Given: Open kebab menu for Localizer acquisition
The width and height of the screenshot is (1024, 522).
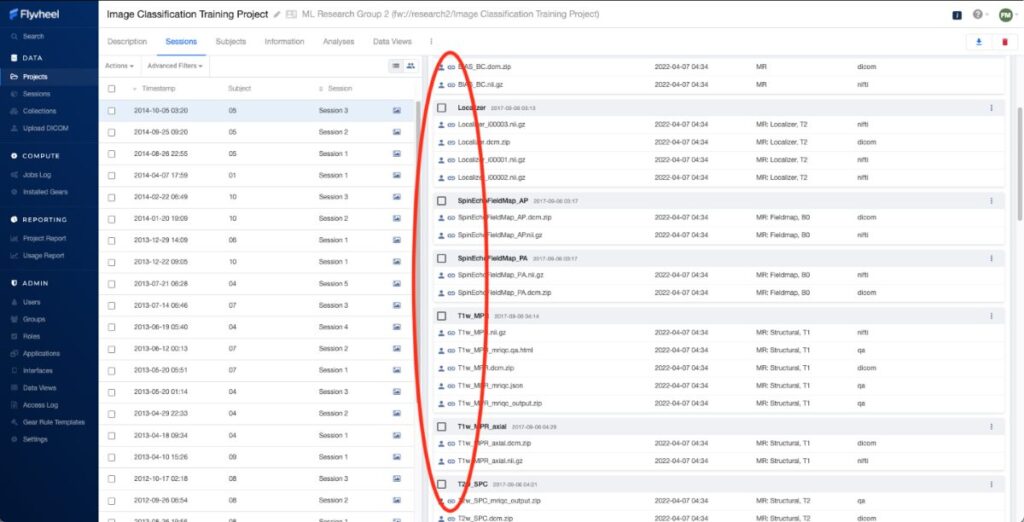Looking at the screenshot, I should [x=991, y=107].
